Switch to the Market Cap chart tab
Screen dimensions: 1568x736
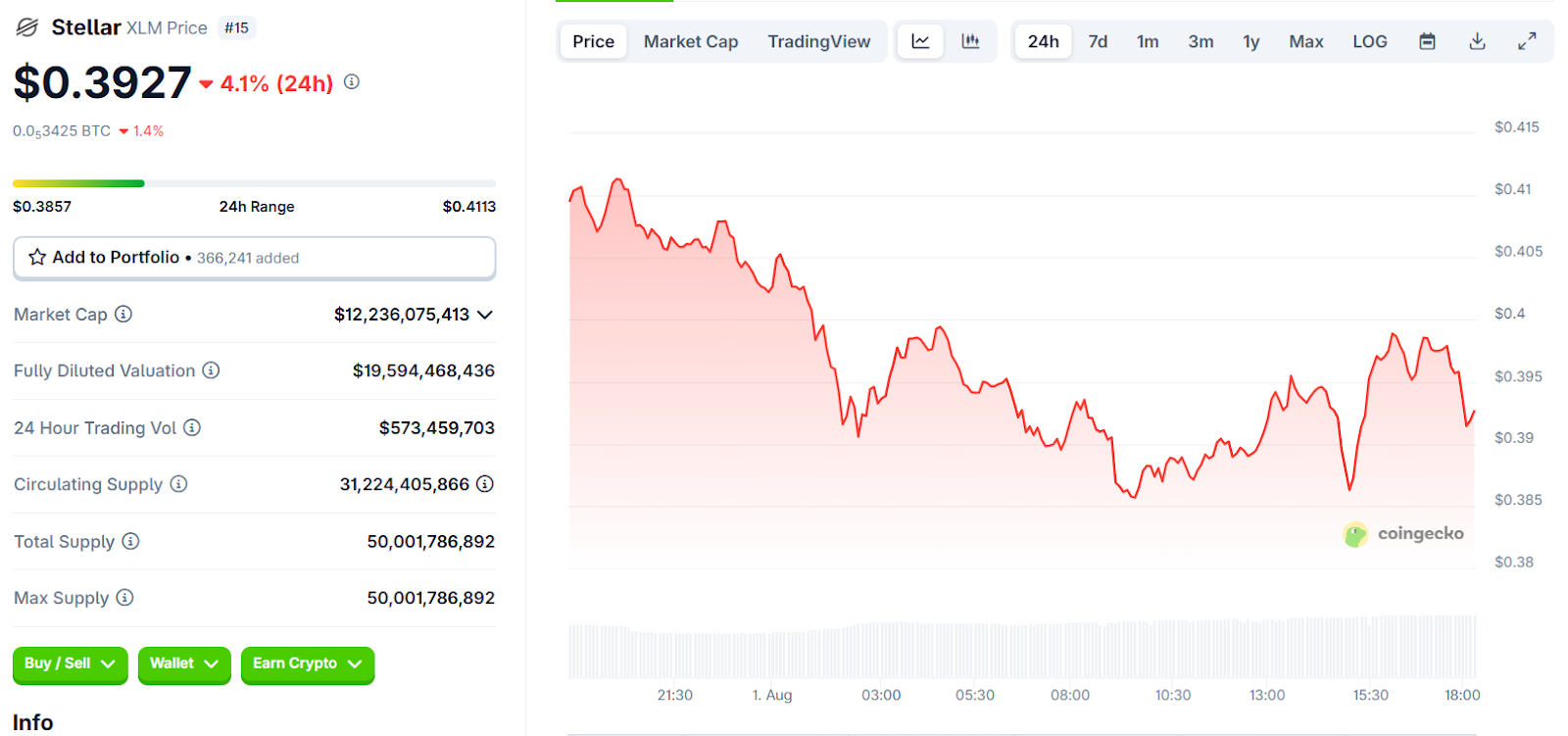pyautogui.click(x=690, y=41)
